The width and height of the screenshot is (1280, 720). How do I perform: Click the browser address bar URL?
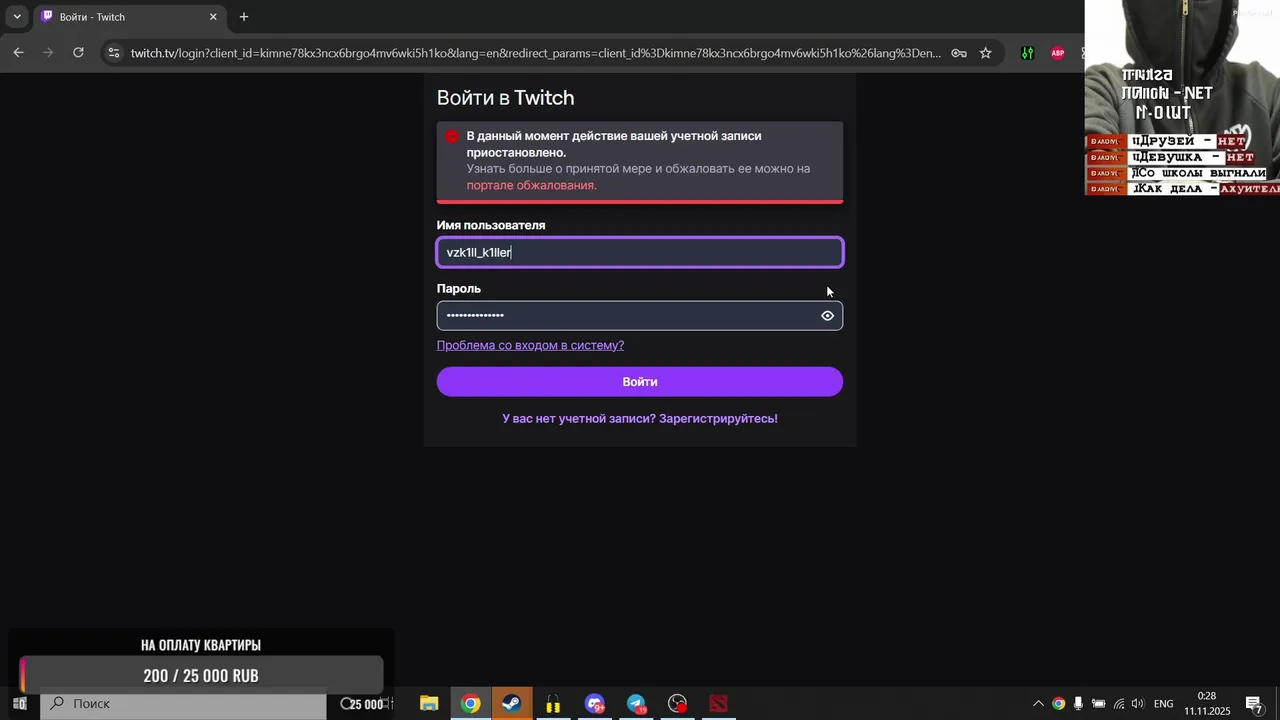coord(535,53)
